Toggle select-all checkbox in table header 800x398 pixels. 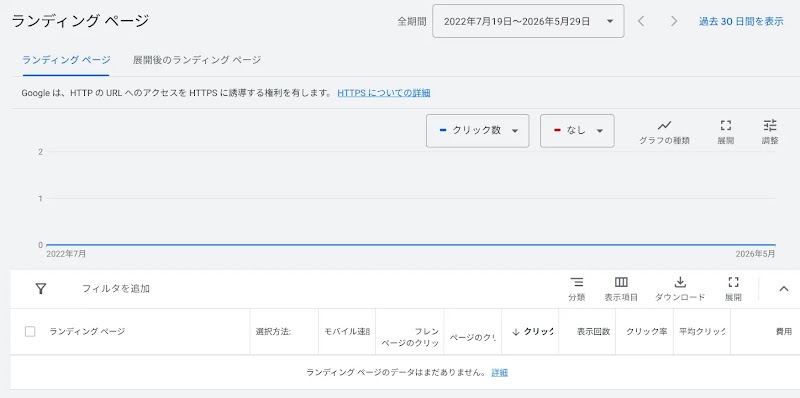point(30,332)
